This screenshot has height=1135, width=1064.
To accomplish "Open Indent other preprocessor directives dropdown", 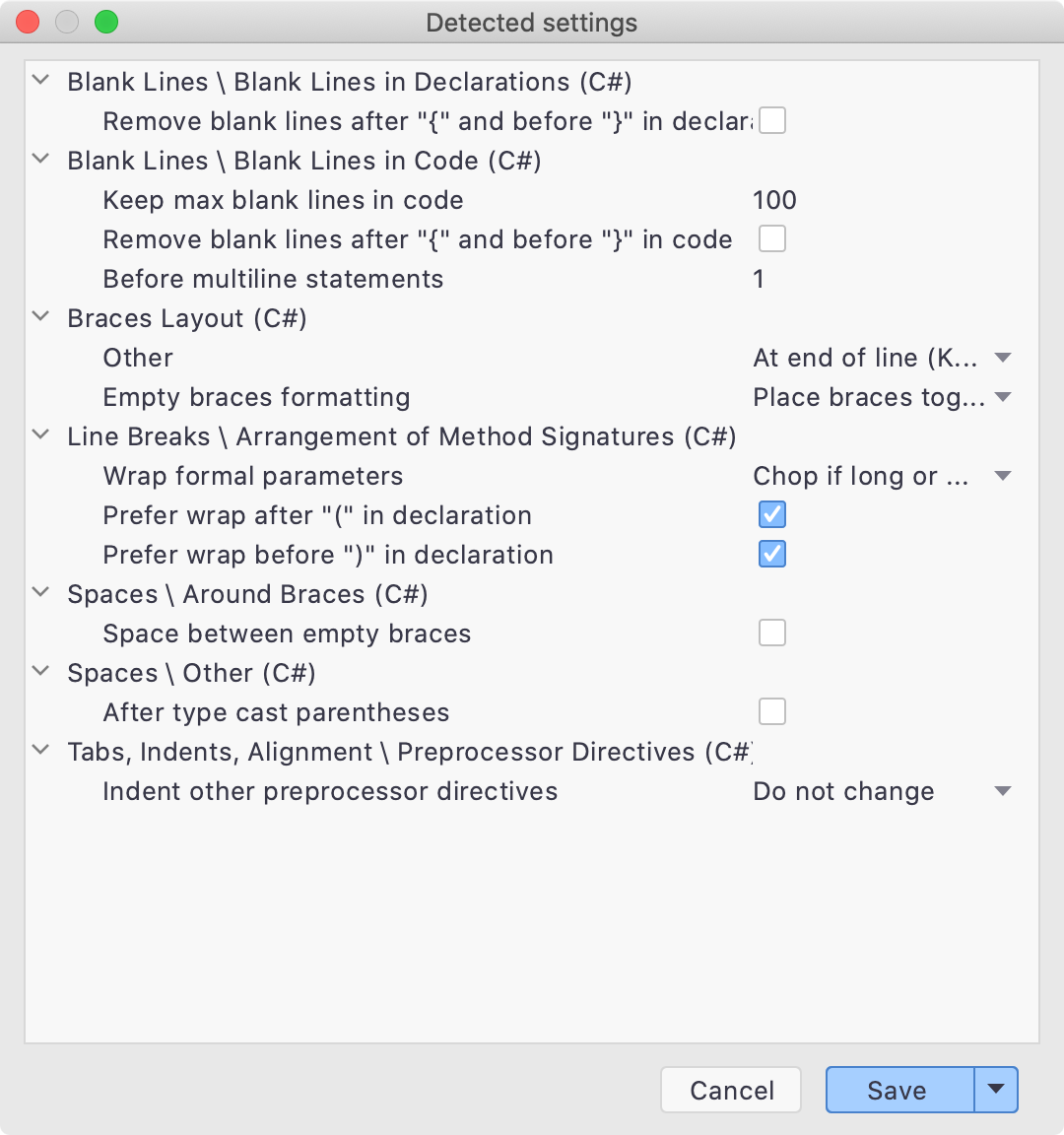I will 882,791.
